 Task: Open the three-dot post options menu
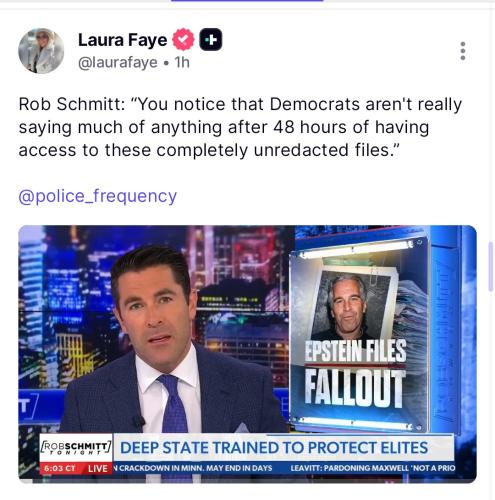463,51
